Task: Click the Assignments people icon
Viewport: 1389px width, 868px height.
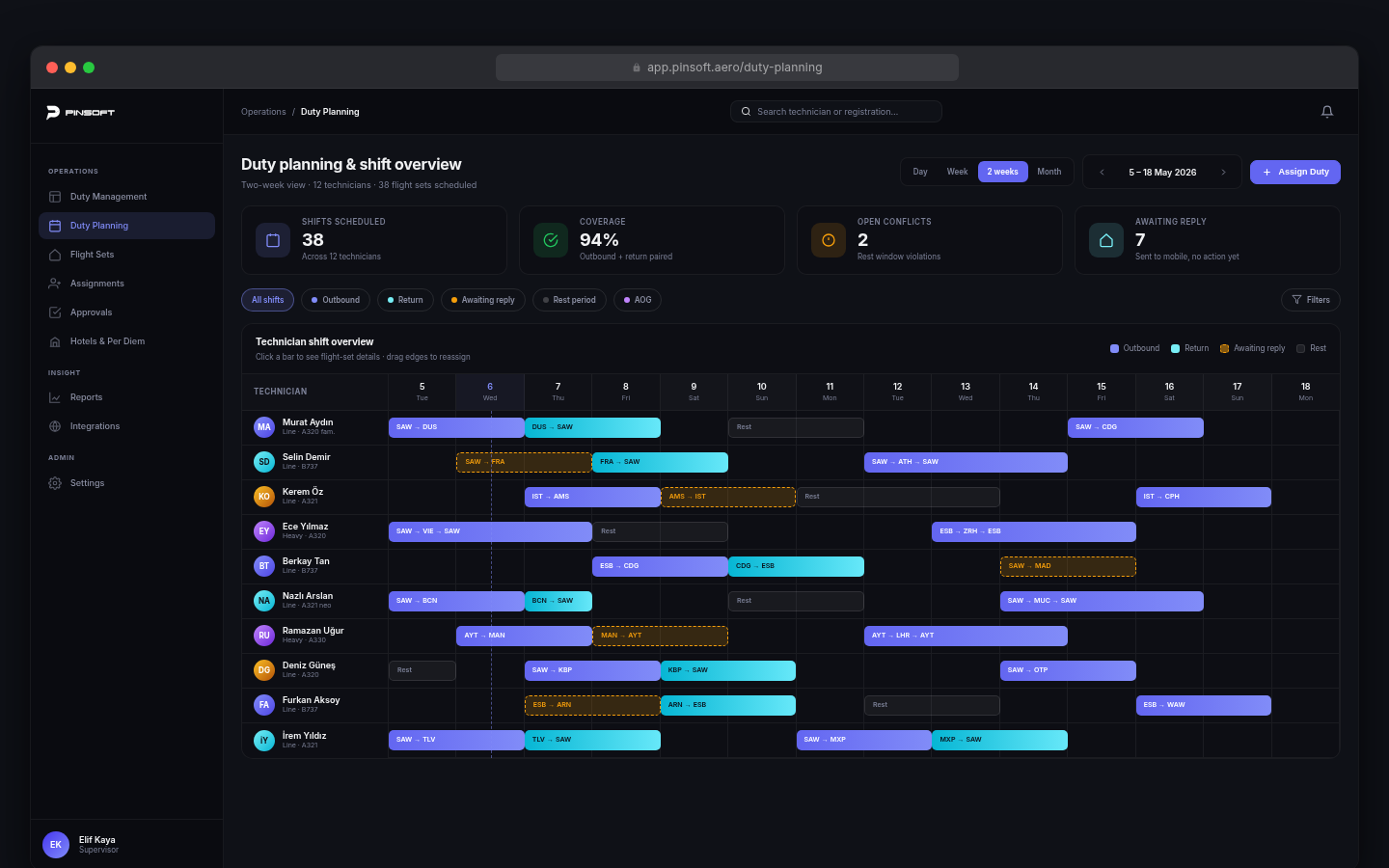Action: [55, 284]
